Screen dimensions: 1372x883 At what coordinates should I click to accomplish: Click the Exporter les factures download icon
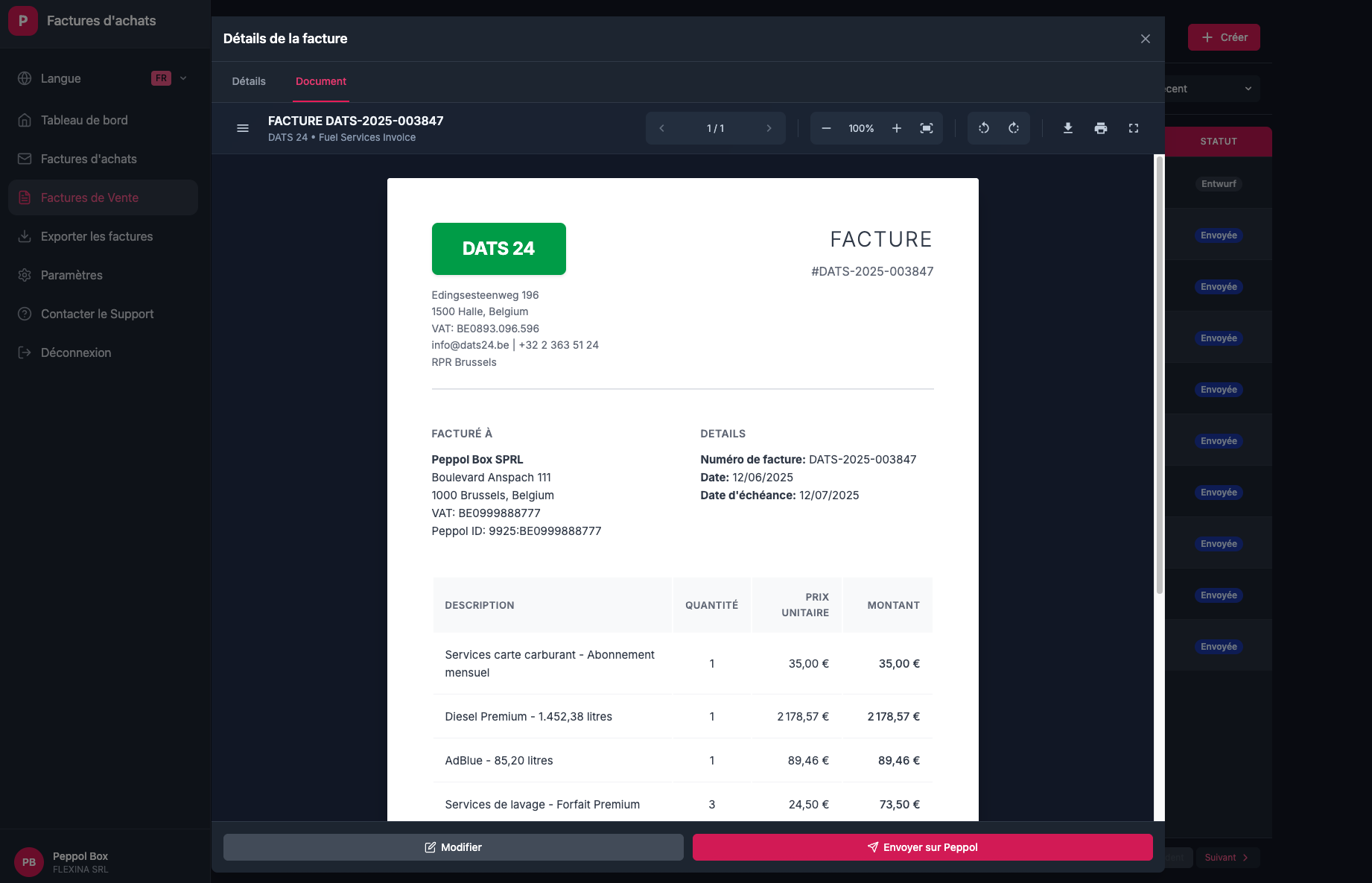pyautogui.click(x=25, y=236)
